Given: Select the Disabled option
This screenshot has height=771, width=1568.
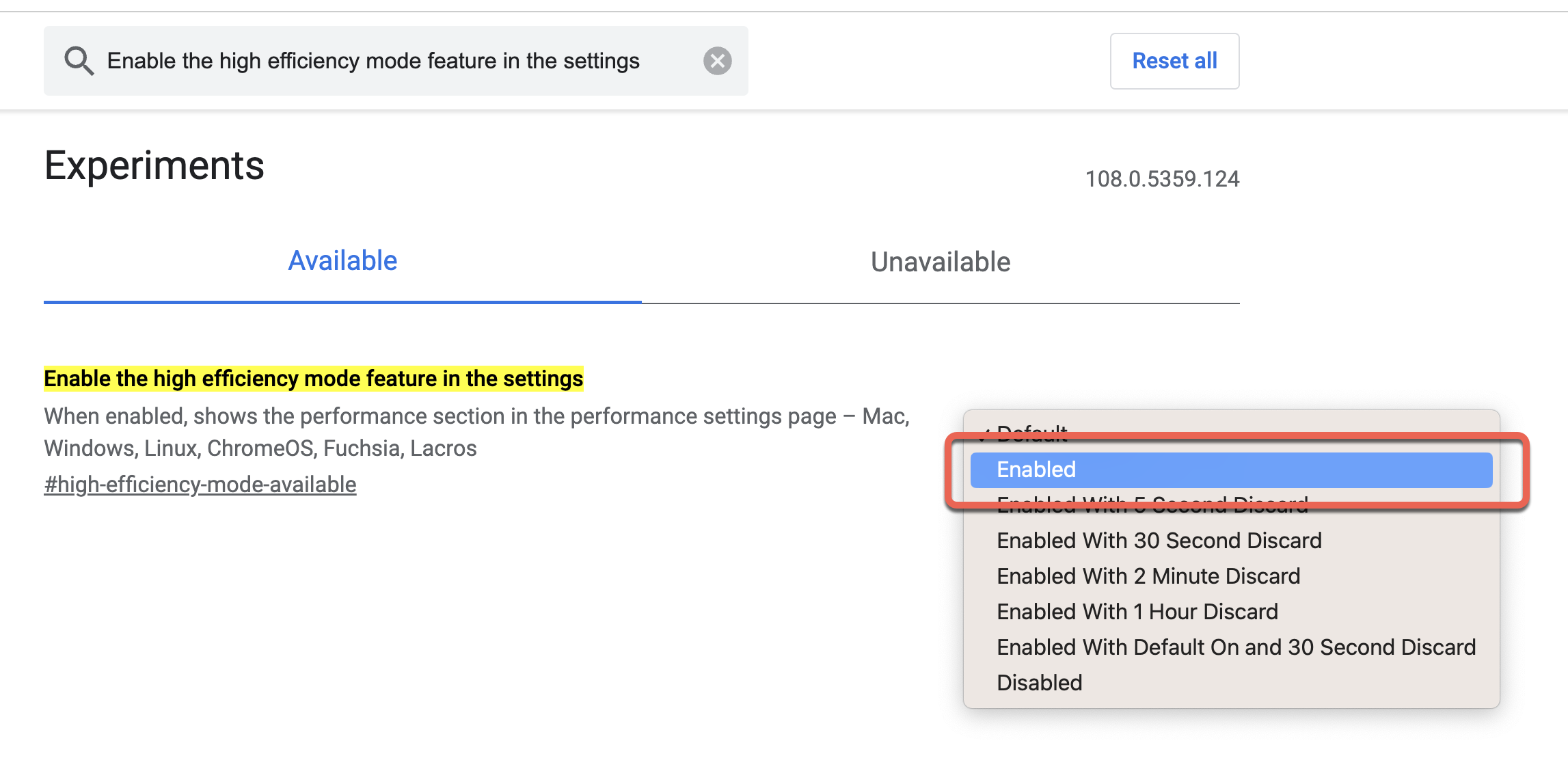Looking at the screenshot, I should click(x=1039, y=683).
